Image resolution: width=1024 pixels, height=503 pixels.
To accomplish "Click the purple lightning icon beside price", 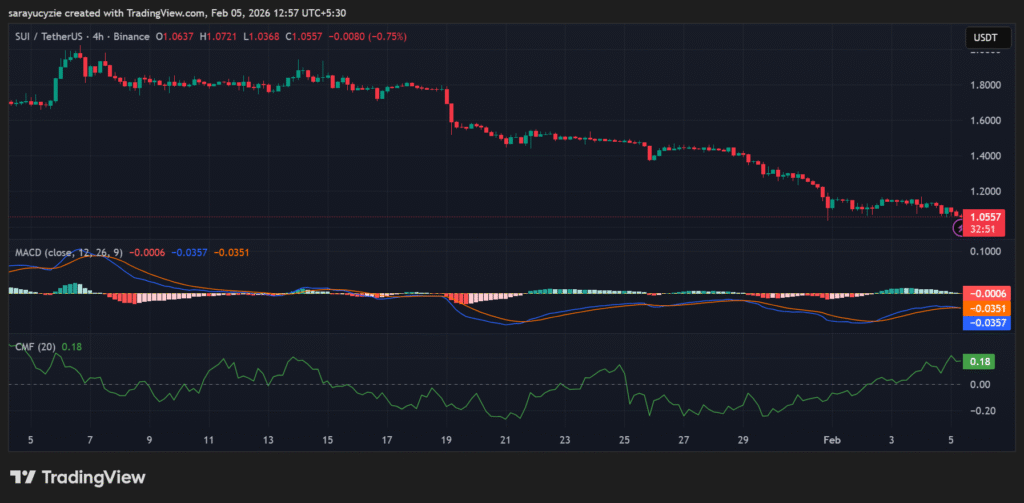I will coord(959,228).
